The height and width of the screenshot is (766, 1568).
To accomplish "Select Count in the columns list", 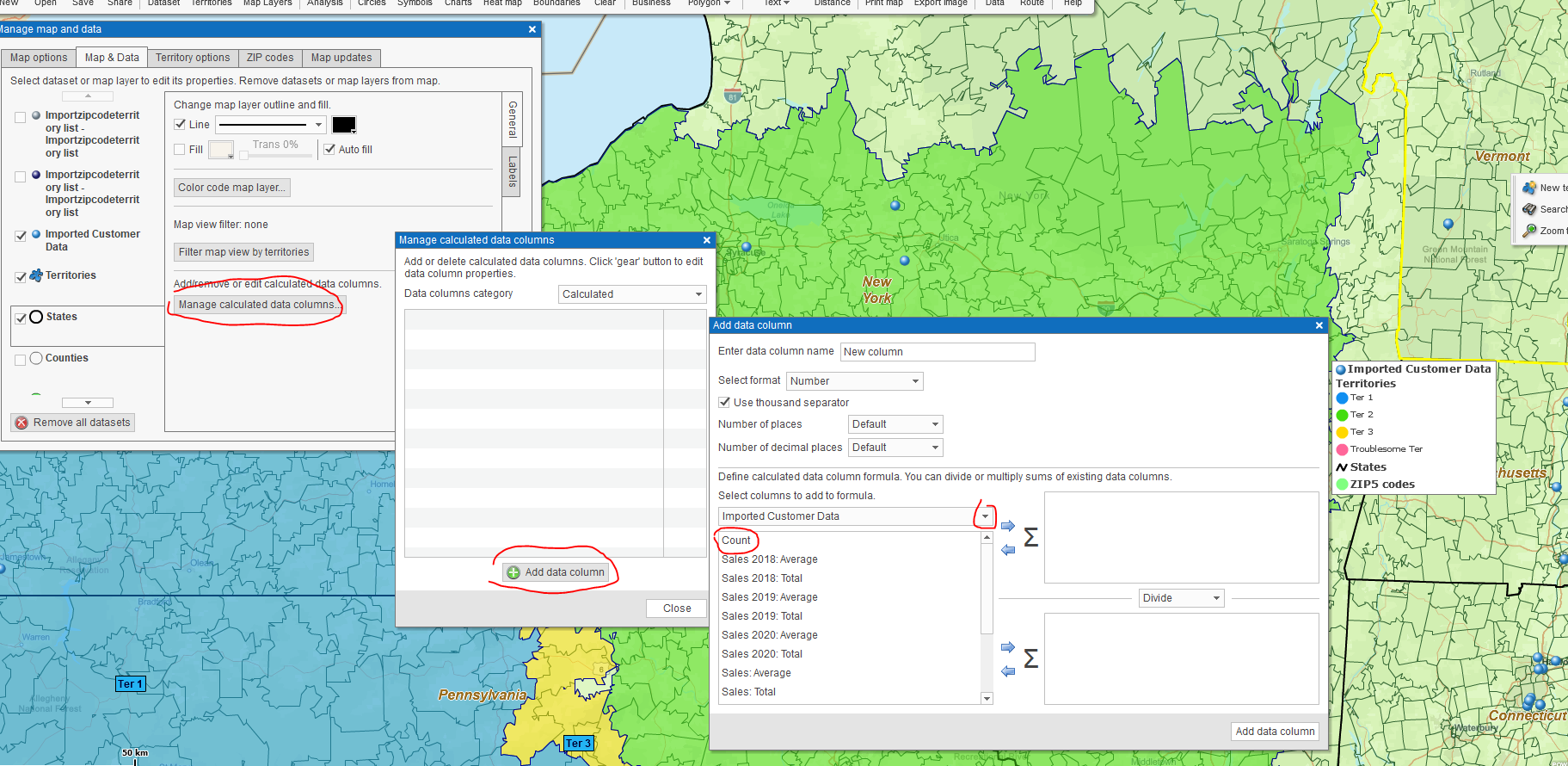I will click(736, 541).
